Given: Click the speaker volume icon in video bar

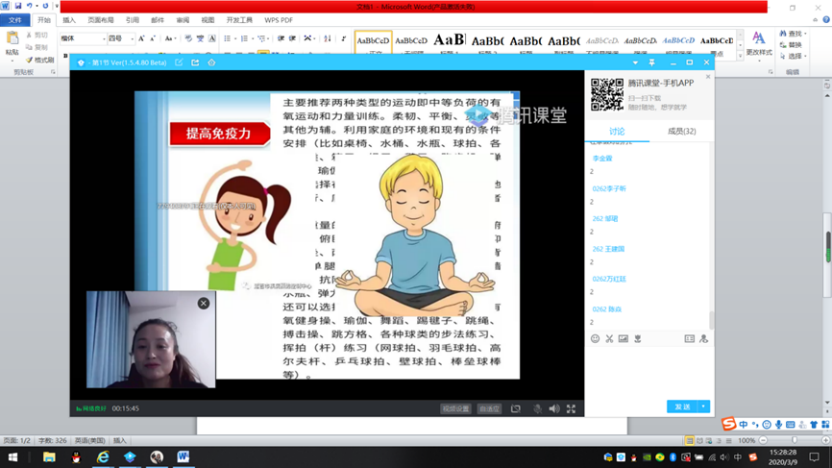Looking at the screenshot, I should click(x=554, y=409).
